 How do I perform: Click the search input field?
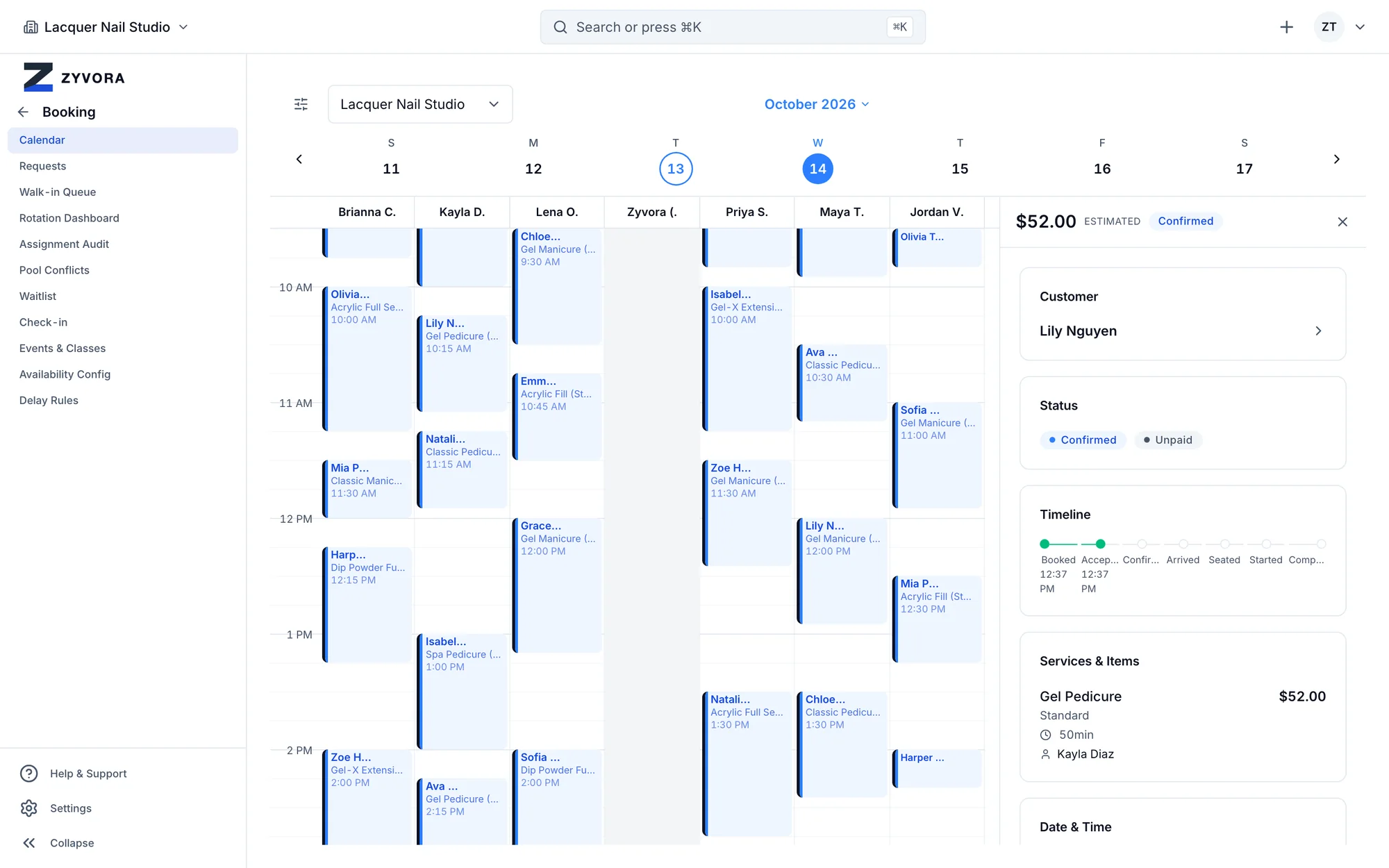click(733, 27)
